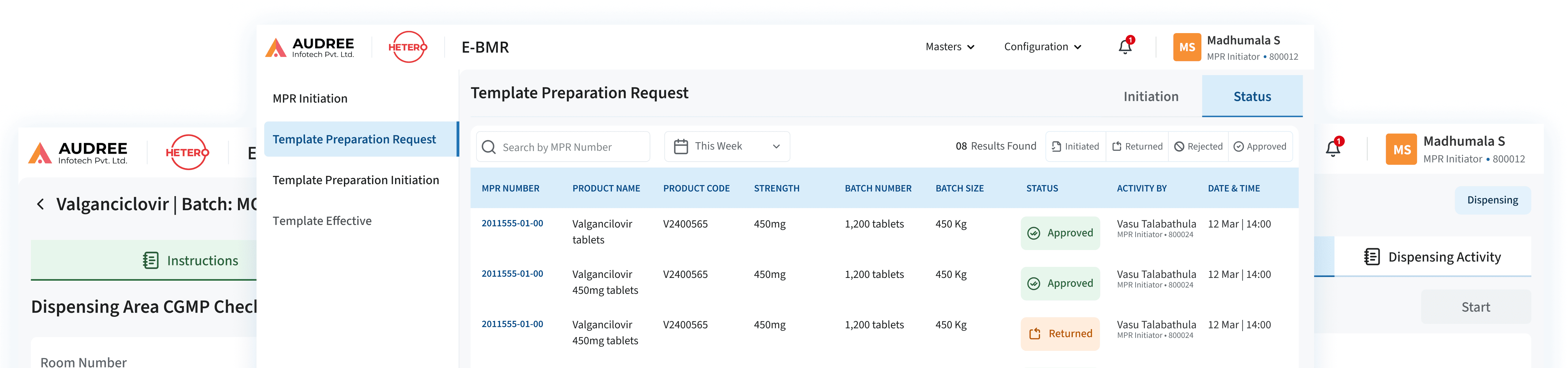Click the search magnifier icon
1568x368 pixels.
tap(488, 147)
